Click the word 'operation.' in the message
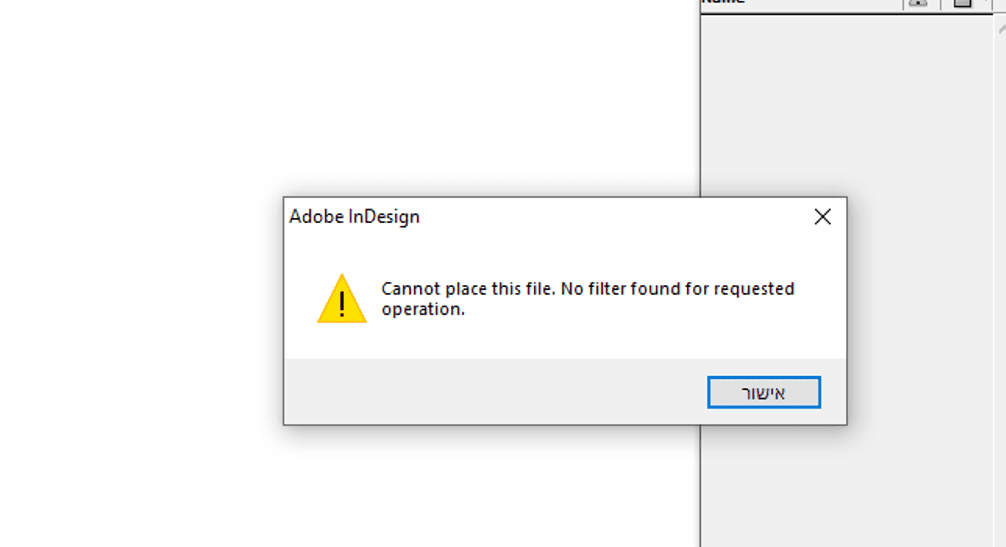Image resolution: width=1006 pixels, height=547 pixels. click(423, 309)
